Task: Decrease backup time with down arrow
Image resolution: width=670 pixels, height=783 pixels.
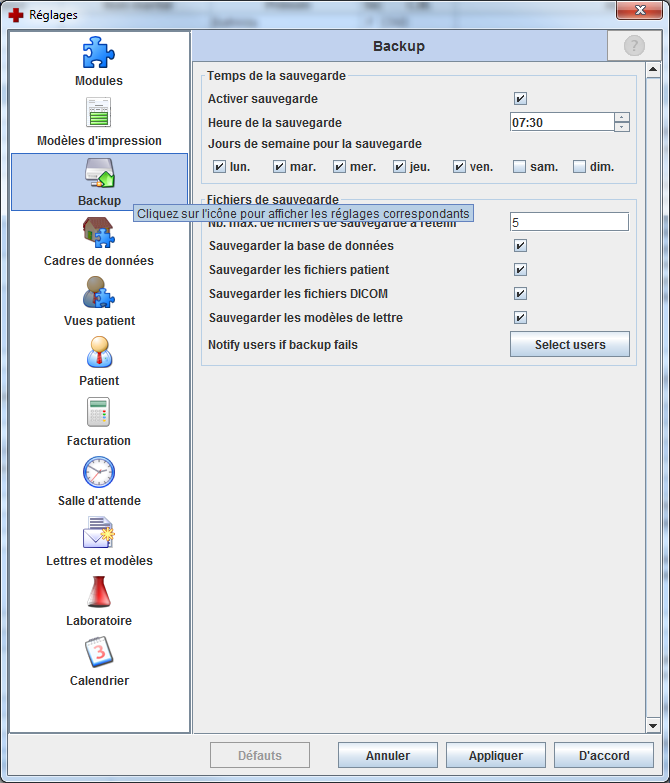Action: pos(622,127)
